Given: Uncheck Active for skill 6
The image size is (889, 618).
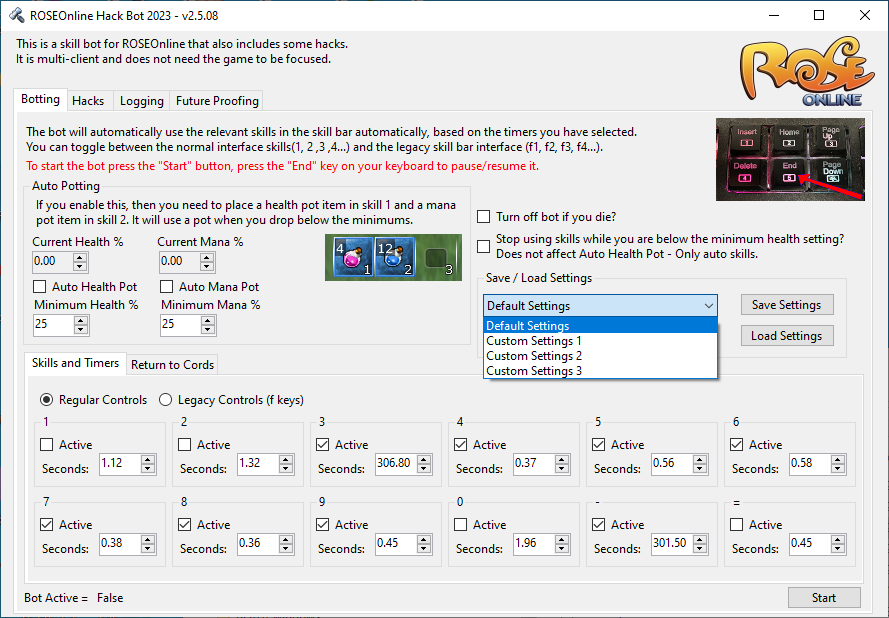Looking at the screenshot, I should click(x=736, y=445).
